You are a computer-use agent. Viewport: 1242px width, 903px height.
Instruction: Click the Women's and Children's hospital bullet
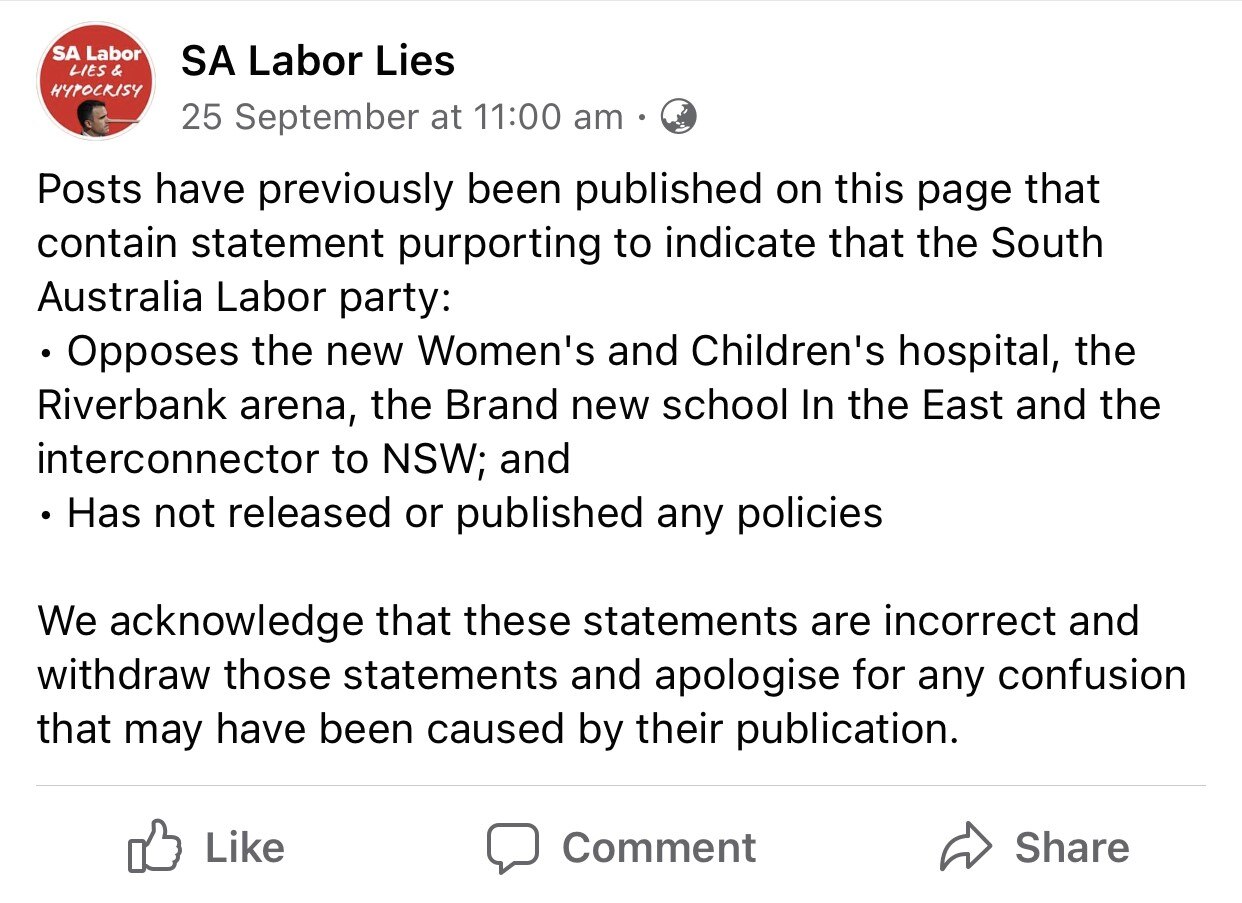tap(600, 352)
